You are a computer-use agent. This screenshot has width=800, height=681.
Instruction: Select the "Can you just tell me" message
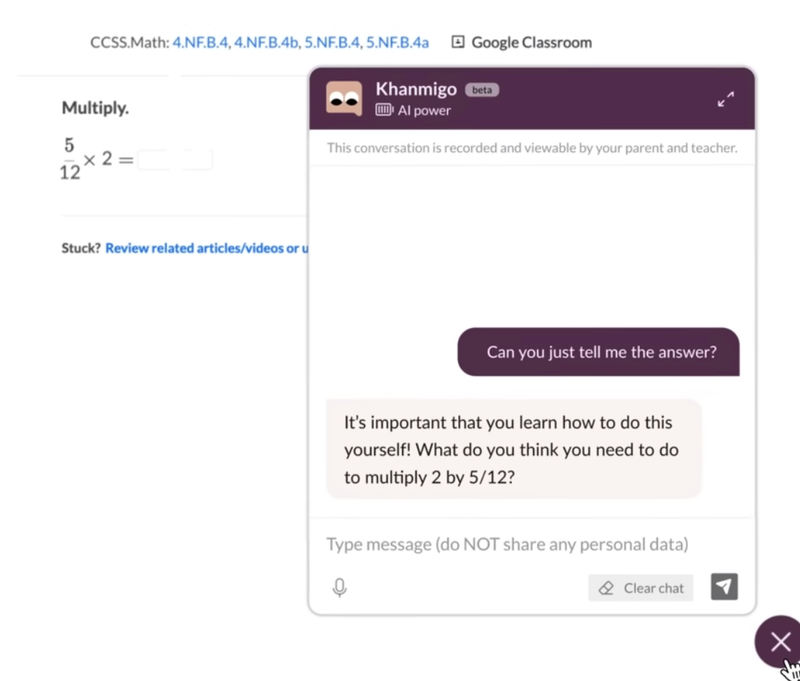pyautogui.click(x=600, y=352)
